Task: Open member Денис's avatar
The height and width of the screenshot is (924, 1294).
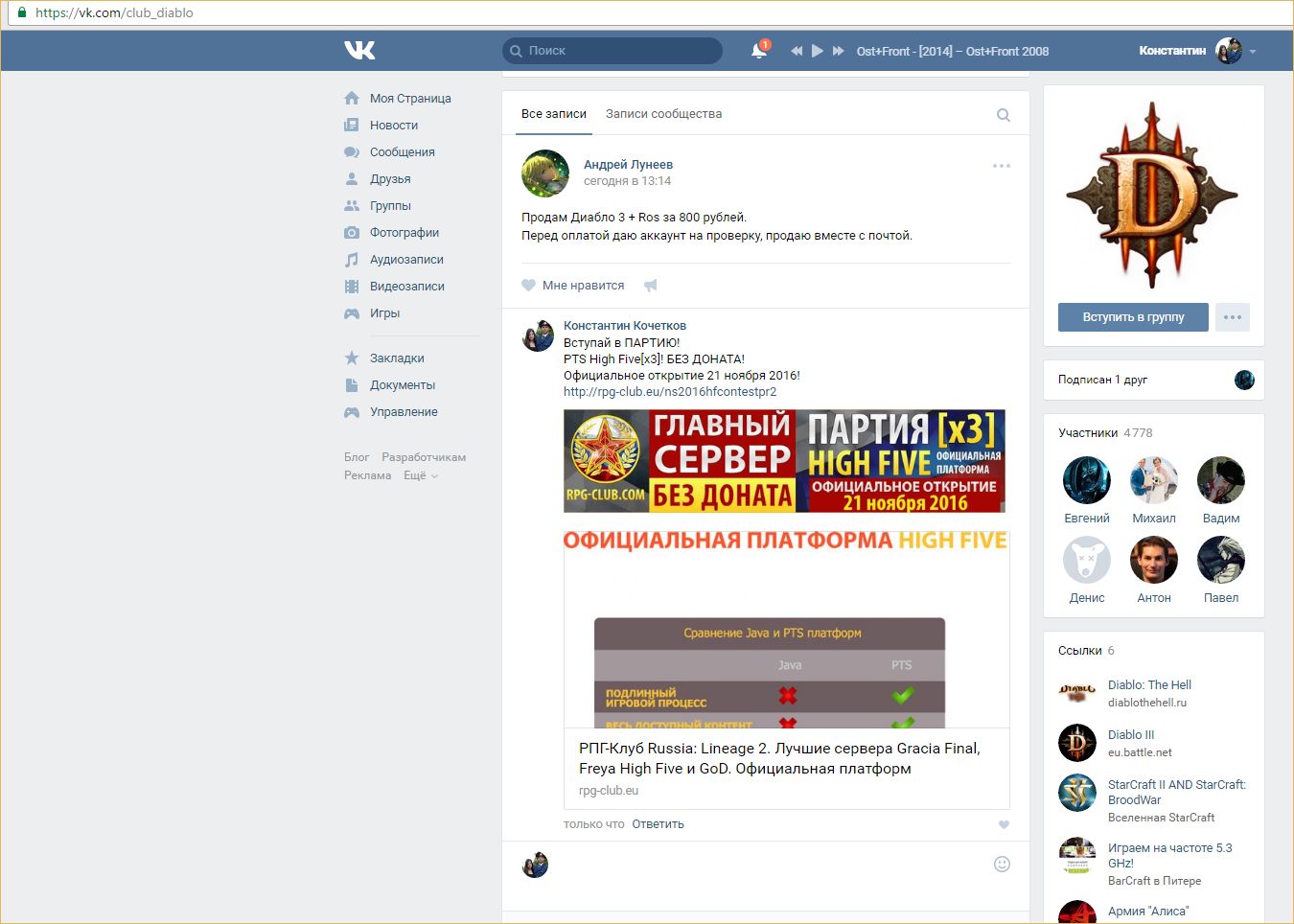Action: coord(1087,560)
